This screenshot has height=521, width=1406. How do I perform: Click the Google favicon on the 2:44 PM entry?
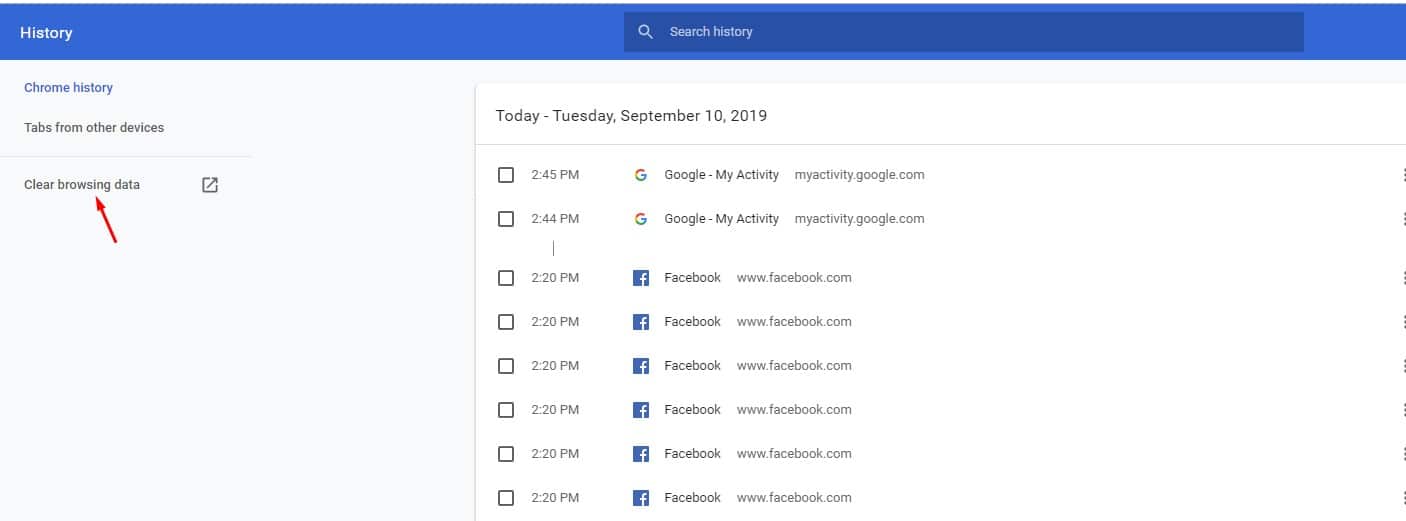[x=641, y=219]
